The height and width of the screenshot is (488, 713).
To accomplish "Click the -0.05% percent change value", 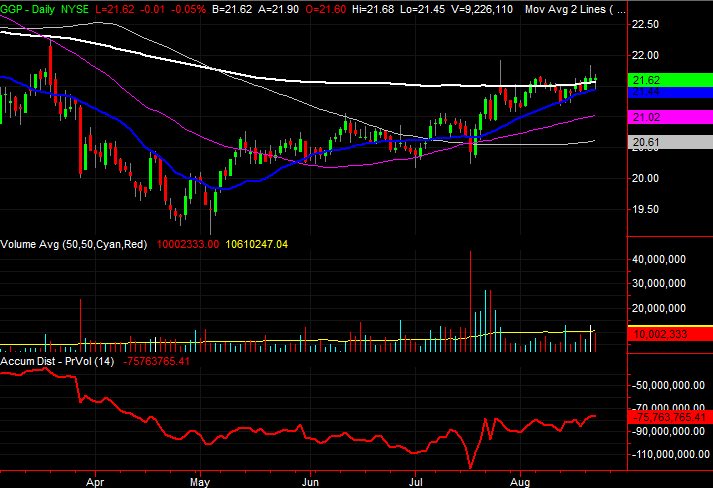I will click(x=189, y=9).
